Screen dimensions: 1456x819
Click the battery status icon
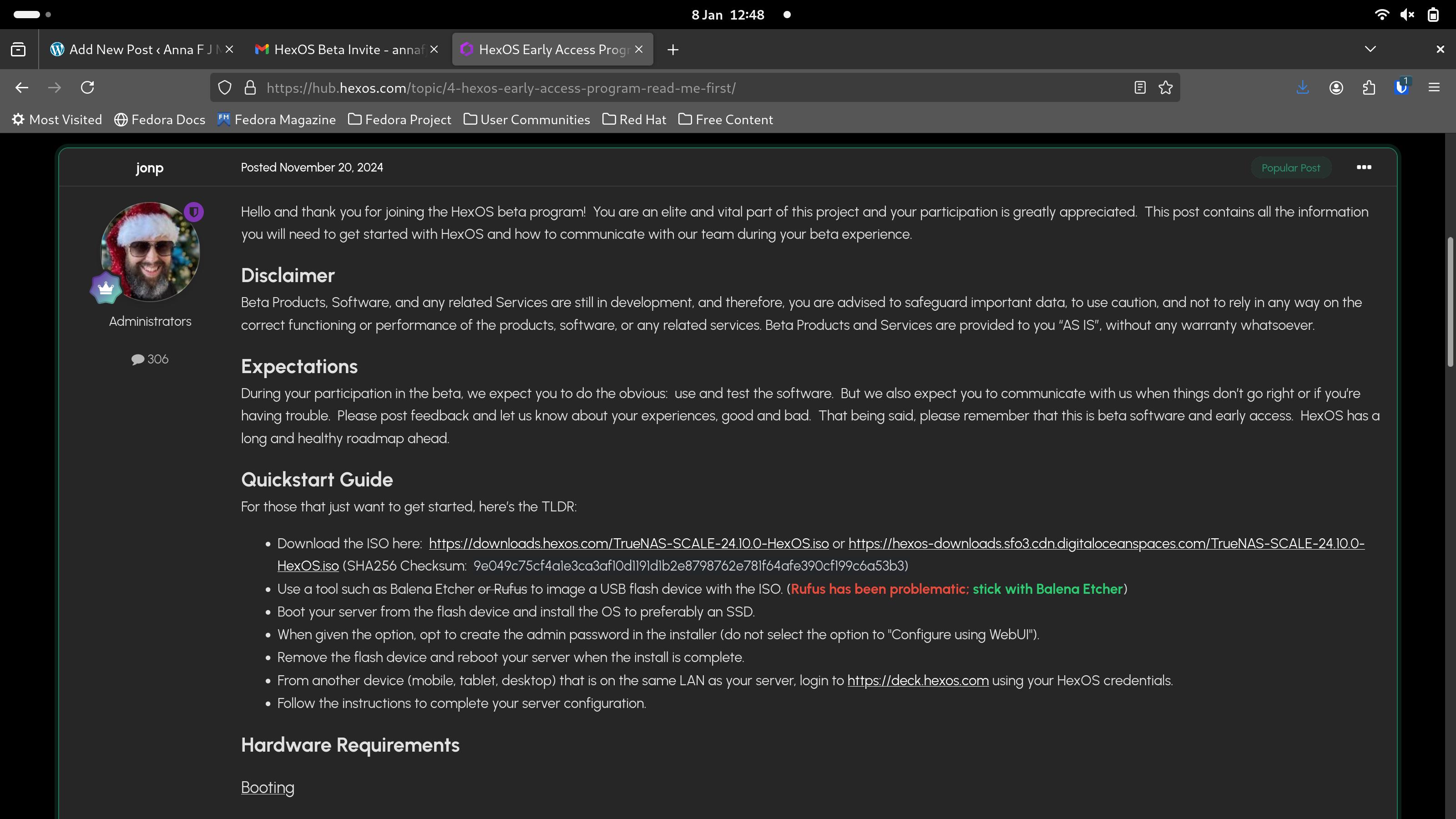click(1433, 15)
